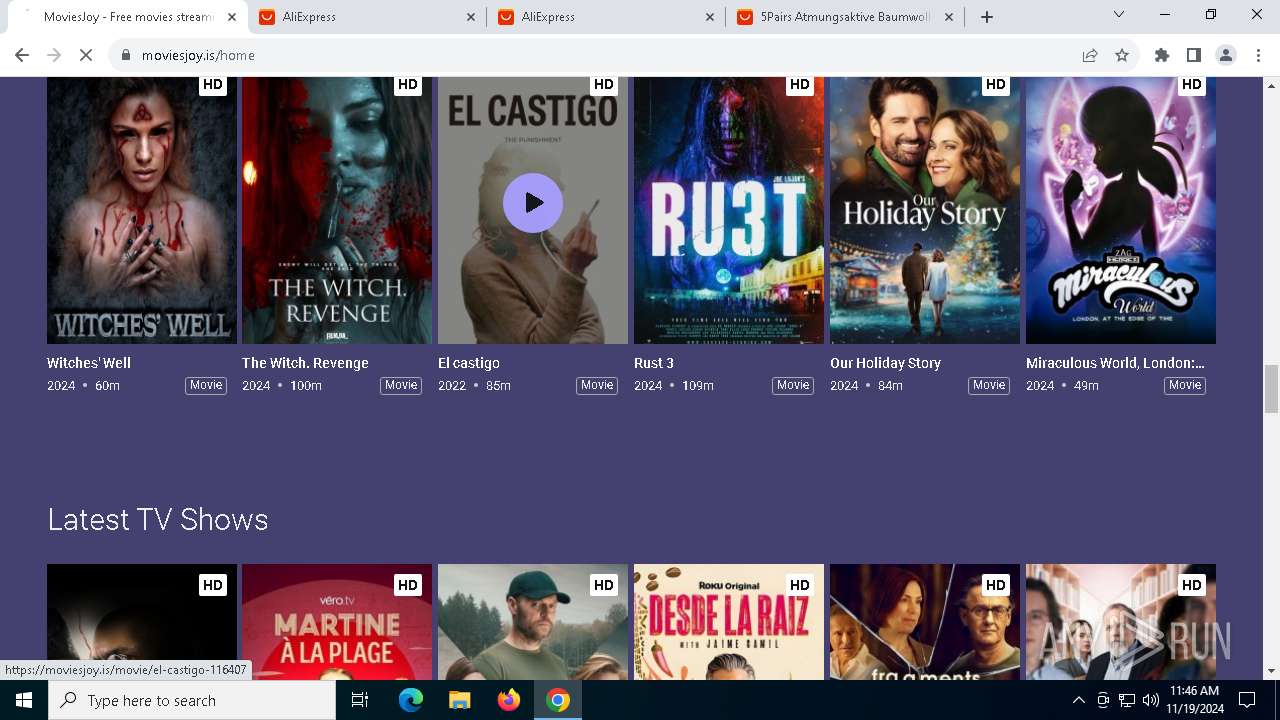This screenshot has width=1280, height=720.
Task: Stop loading the page
Action: click(86, 55)
